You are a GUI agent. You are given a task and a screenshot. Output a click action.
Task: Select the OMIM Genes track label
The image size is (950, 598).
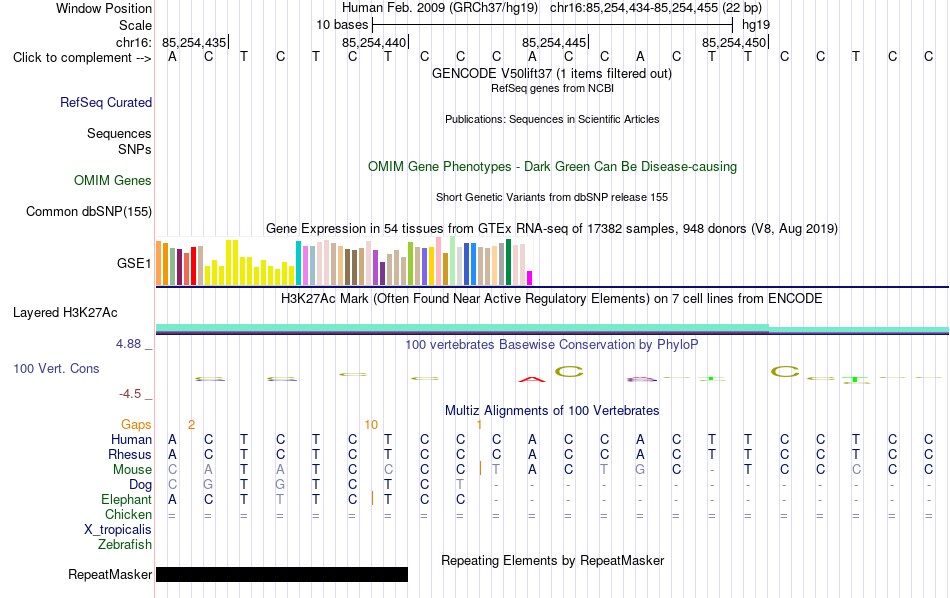pos(113,181)
